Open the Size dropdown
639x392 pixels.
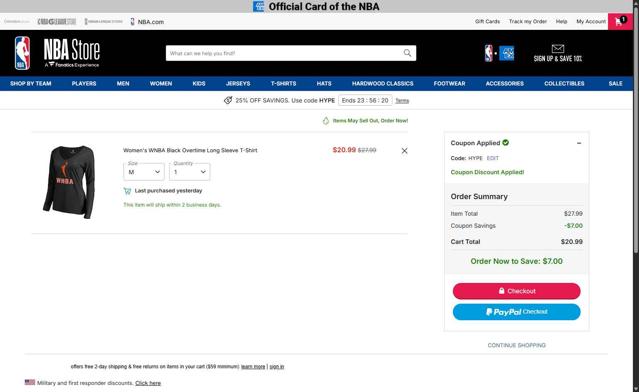144,172
